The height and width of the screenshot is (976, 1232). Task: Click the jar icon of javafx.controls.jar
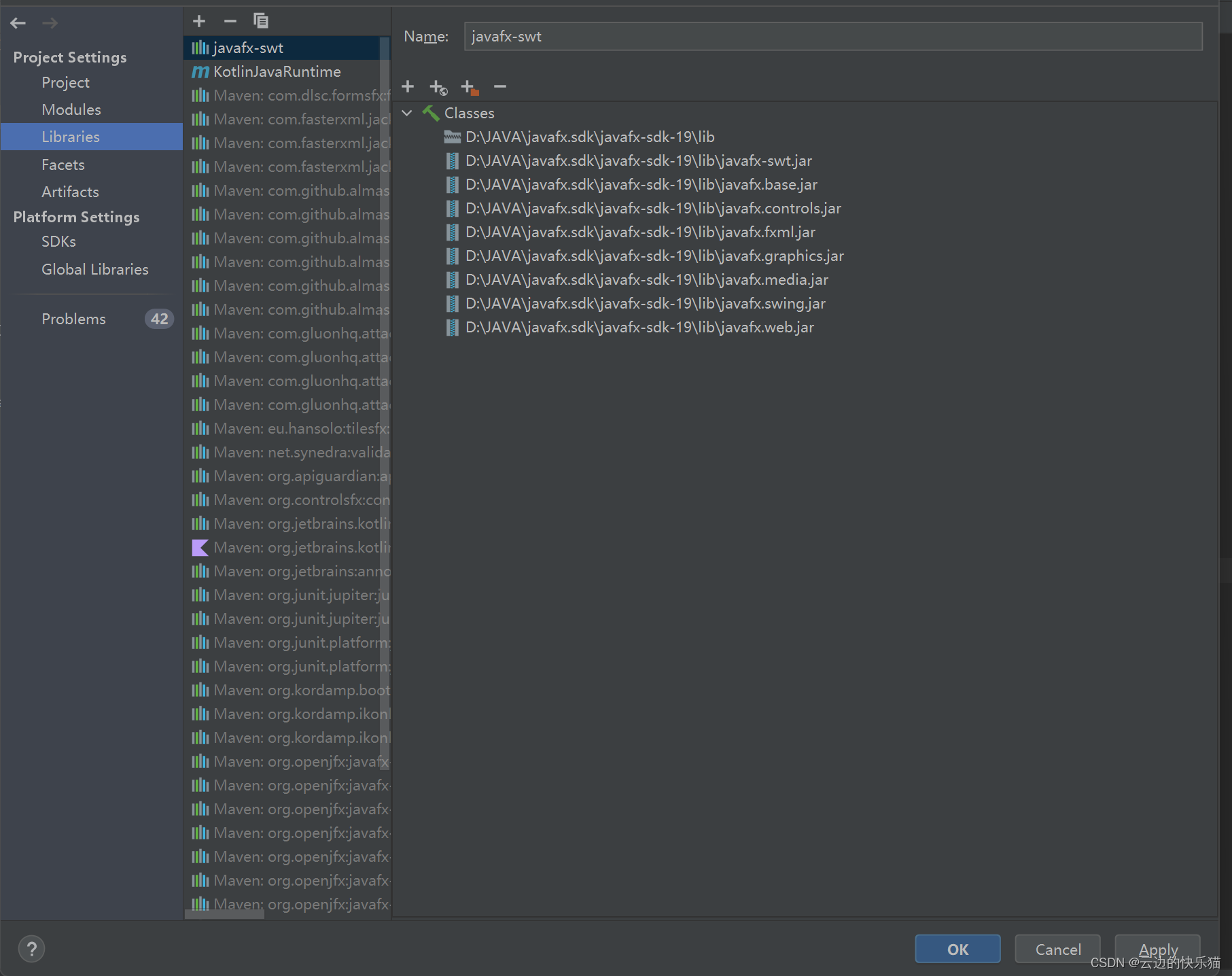[x=453, y=209]
